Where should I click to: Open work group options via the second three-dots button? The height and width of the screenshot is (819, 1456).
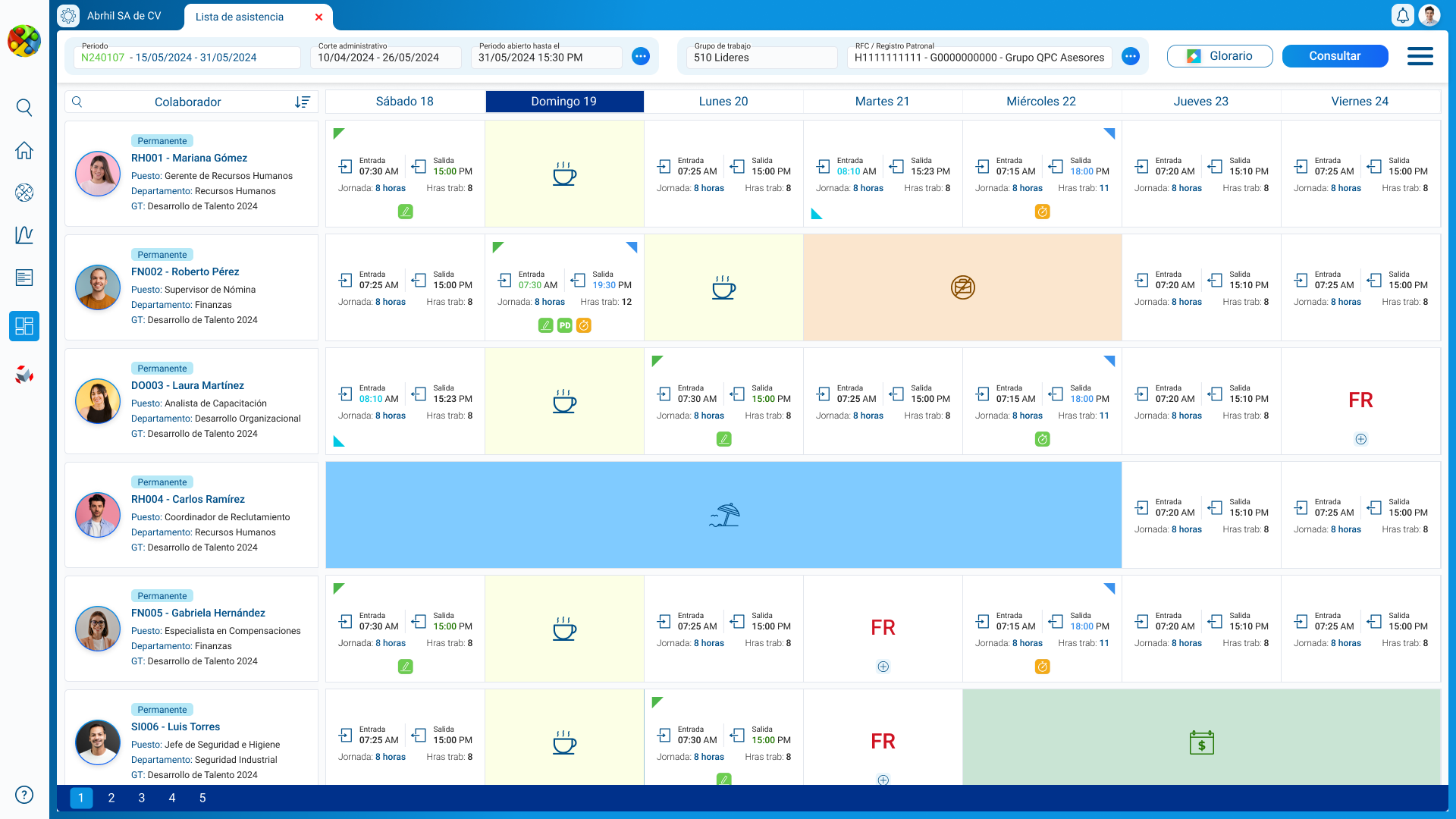1131,56
